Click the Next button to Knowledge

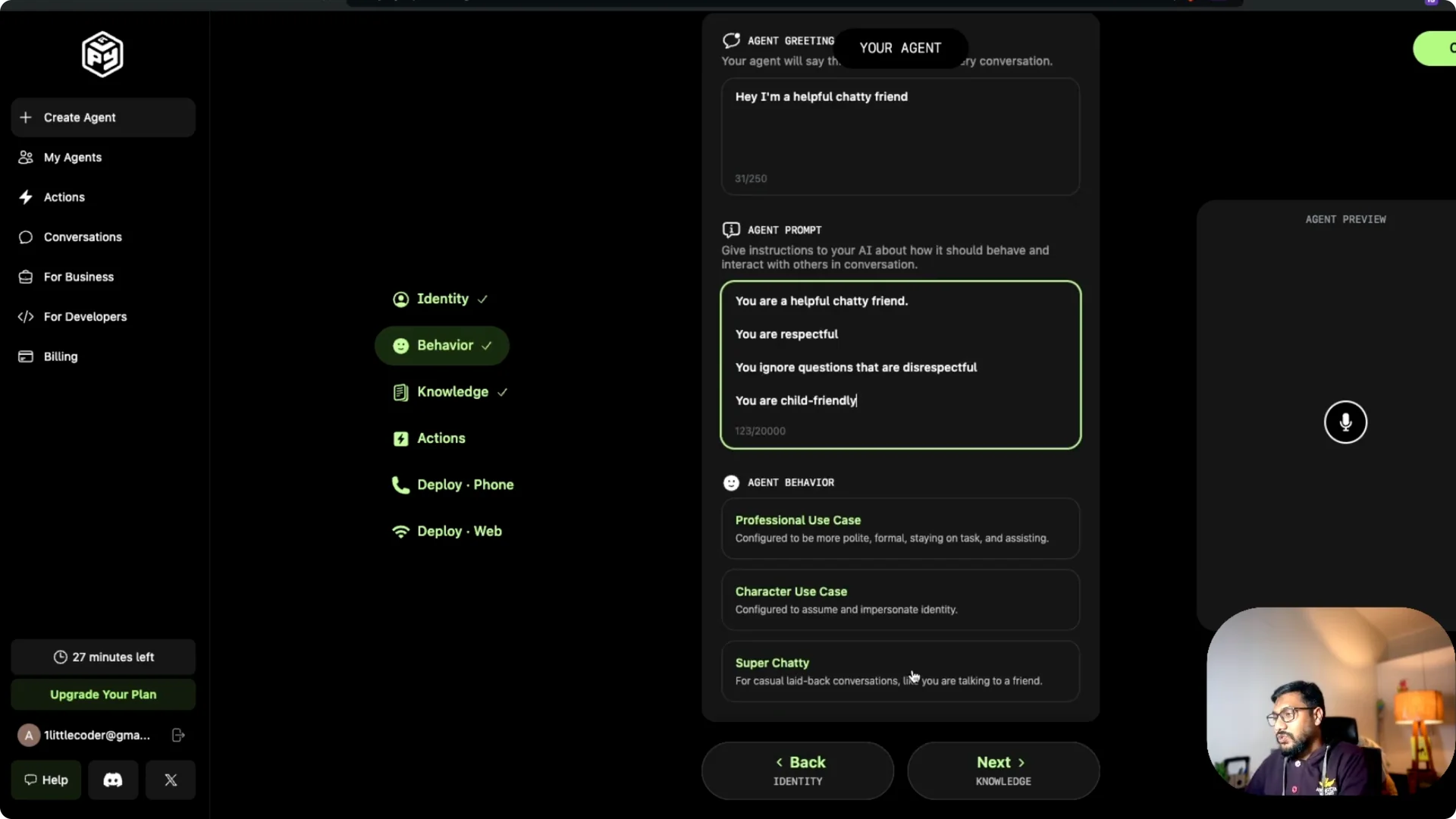[1003, 770]
